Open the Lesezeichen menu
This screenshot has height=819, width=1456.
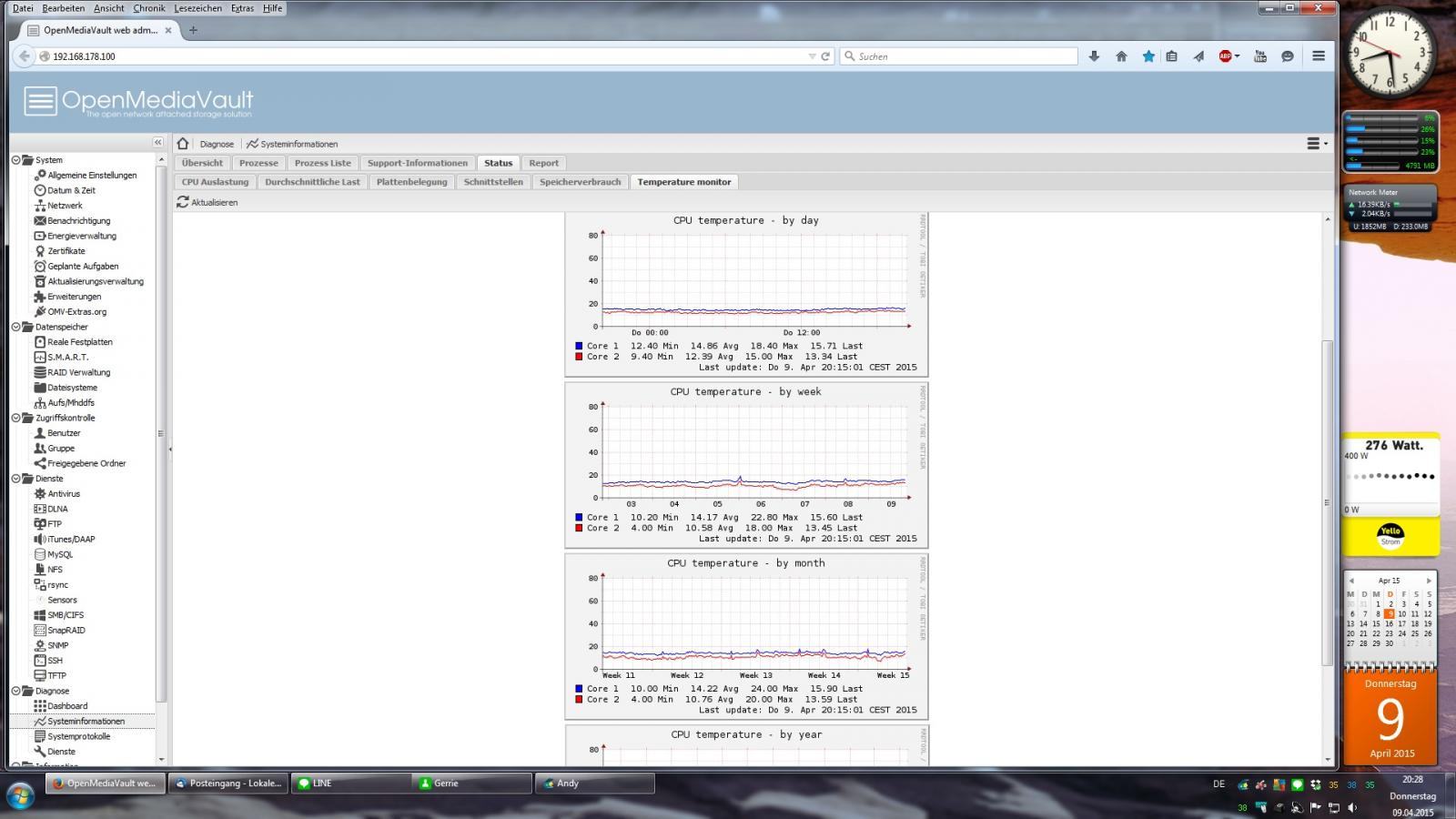click(x=198, y=8)
